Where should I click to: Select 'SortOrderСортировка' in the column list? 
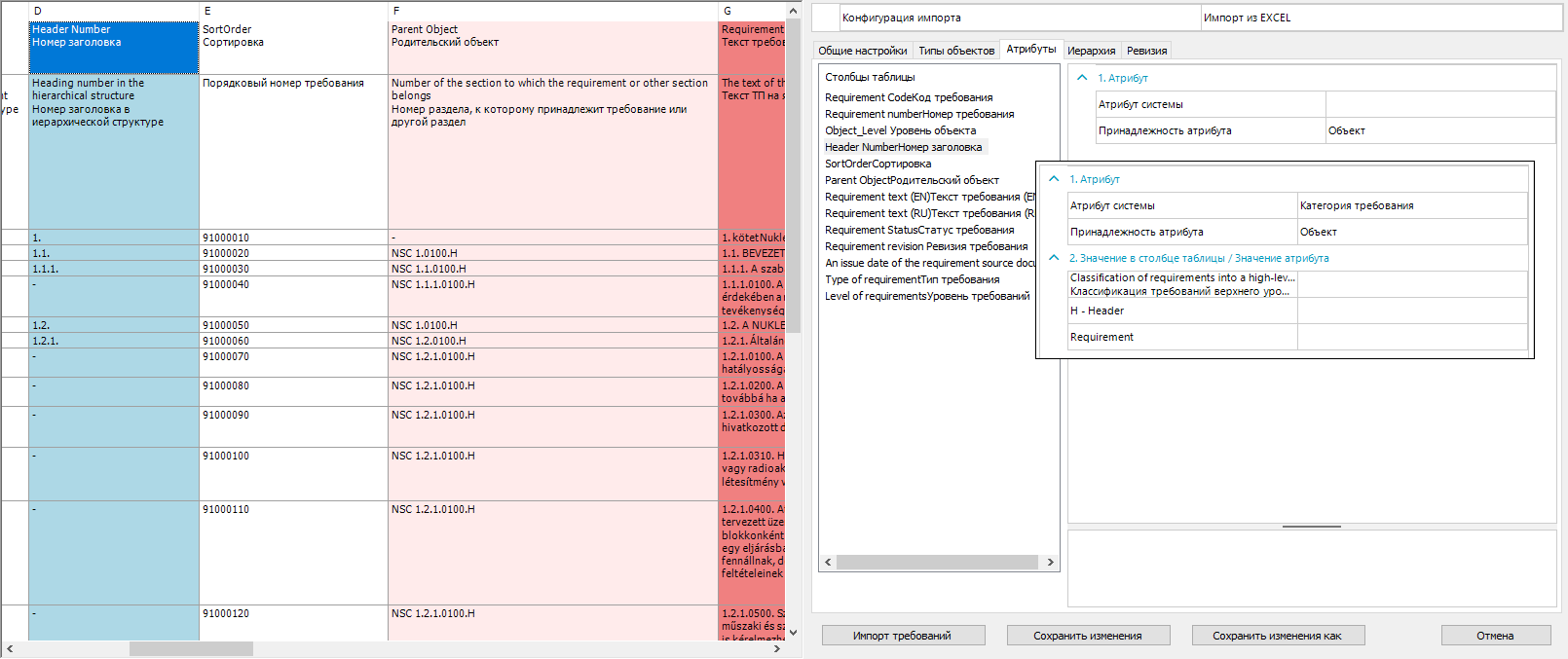tap(877, 164)
